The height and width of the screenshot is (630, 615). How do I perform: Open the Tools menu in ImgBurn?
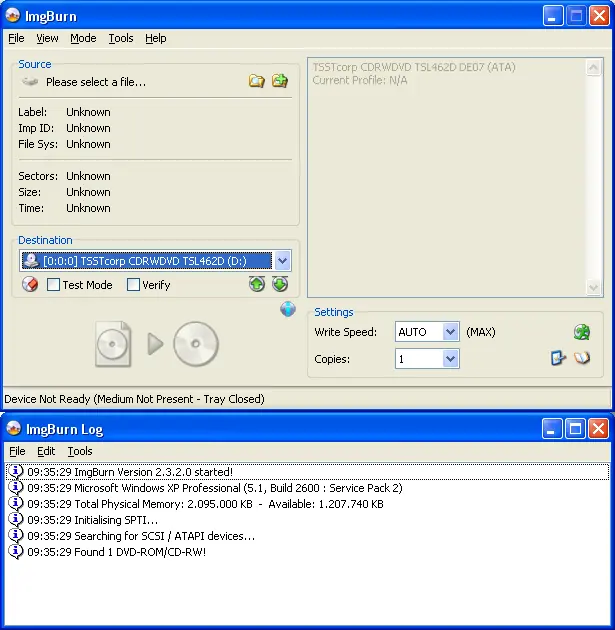coord(121,38)
